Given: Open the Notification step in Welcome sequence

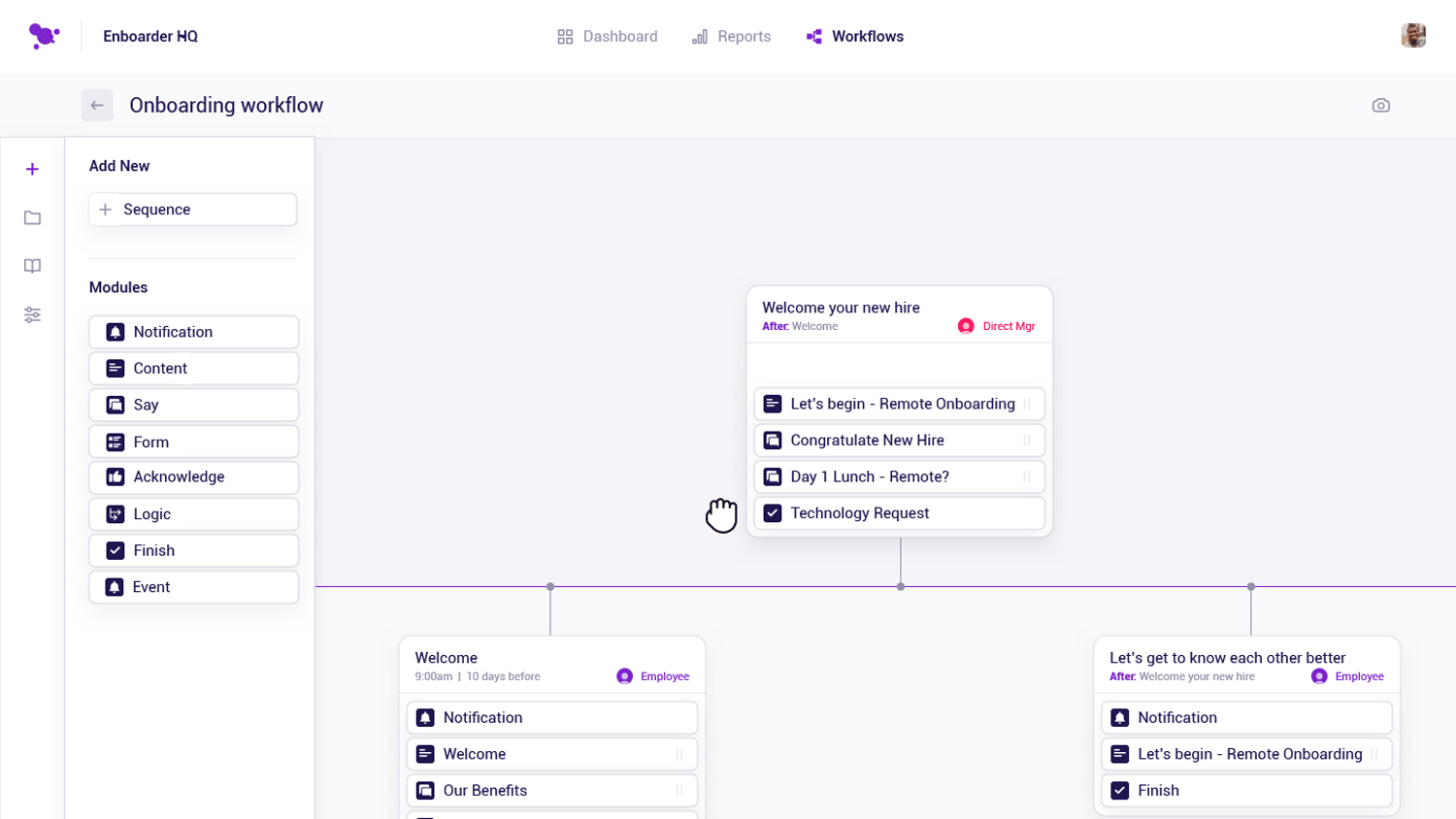Looking at the screenshot, I should [x=552, y=718].
